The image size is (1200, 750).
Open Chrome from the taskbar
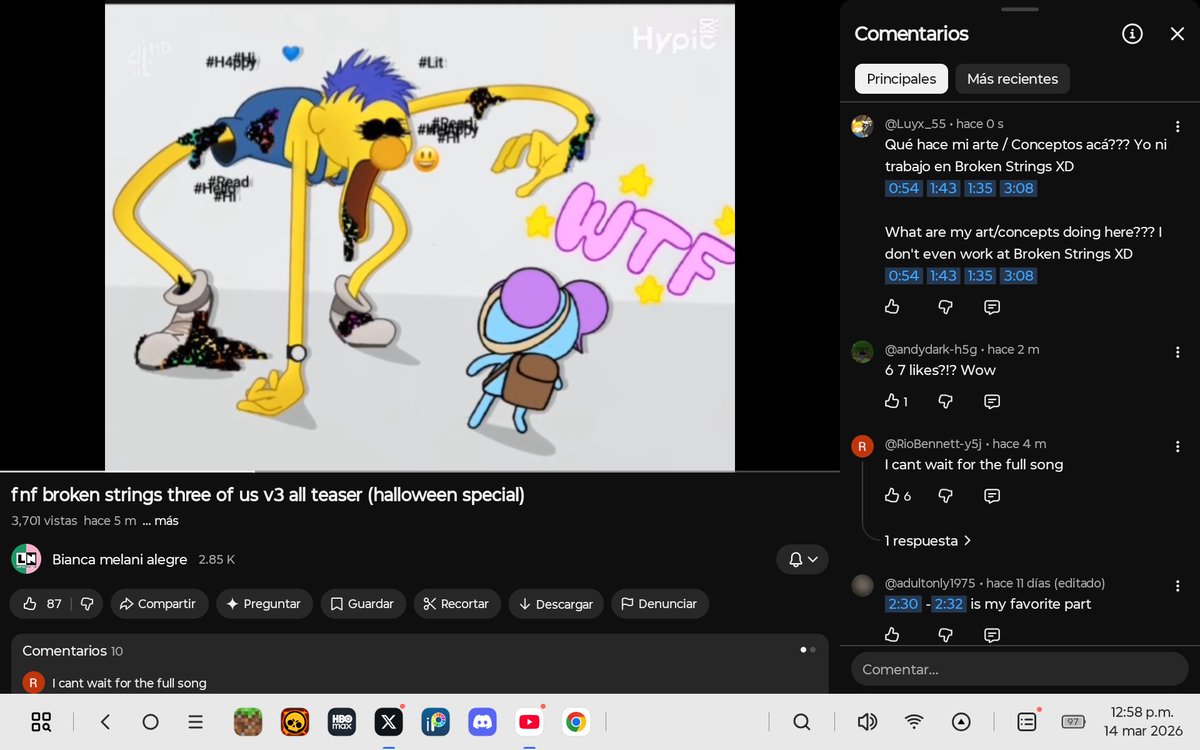[x=575, y=722]
